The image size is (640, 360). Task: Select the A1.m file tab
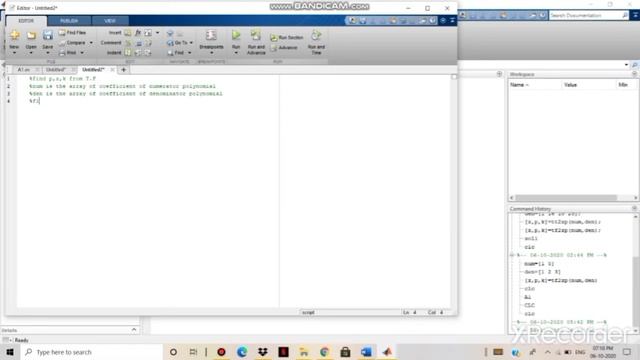point(24,69)
